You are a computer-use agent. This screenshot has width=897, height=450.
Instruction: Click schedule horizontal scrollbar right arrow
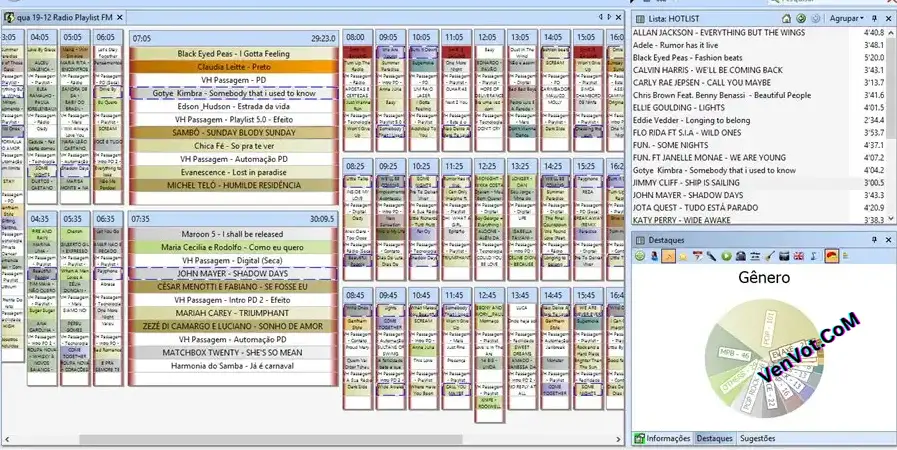coord(618,440)
